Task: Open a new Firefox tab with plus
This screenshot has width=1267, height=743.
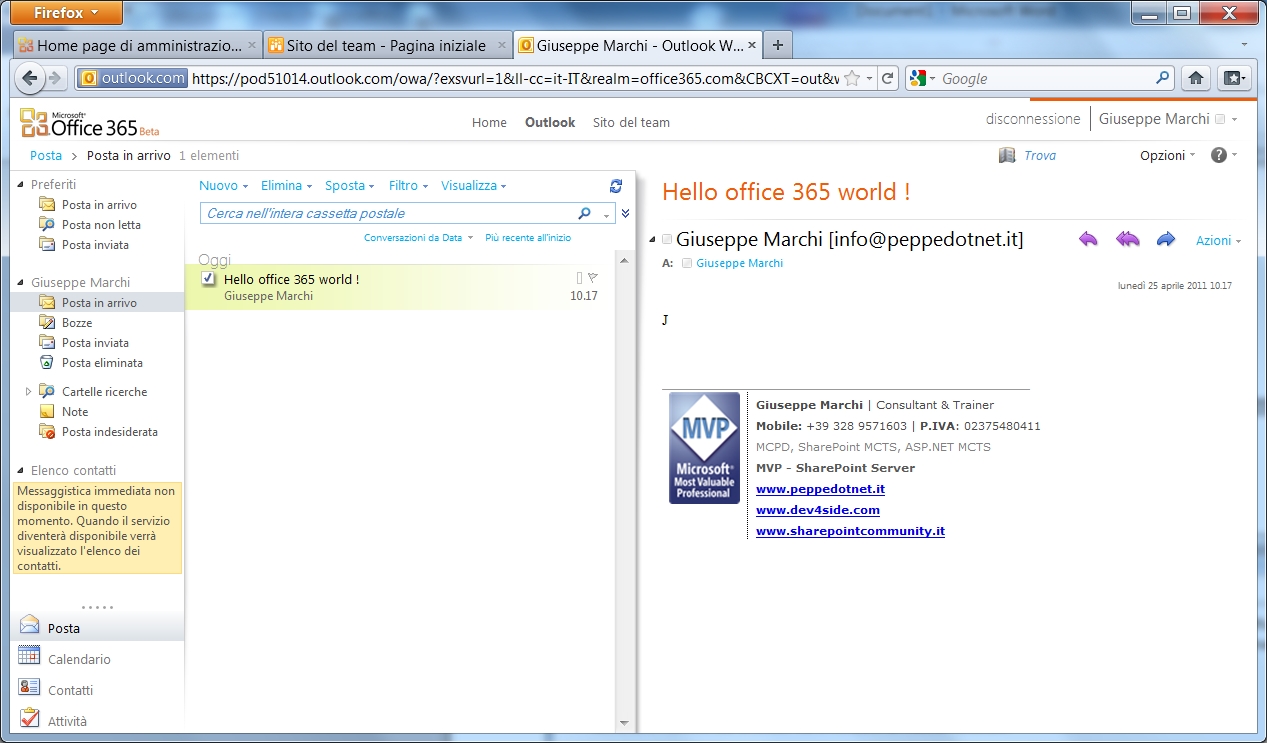Action: [x=777, y=45]
